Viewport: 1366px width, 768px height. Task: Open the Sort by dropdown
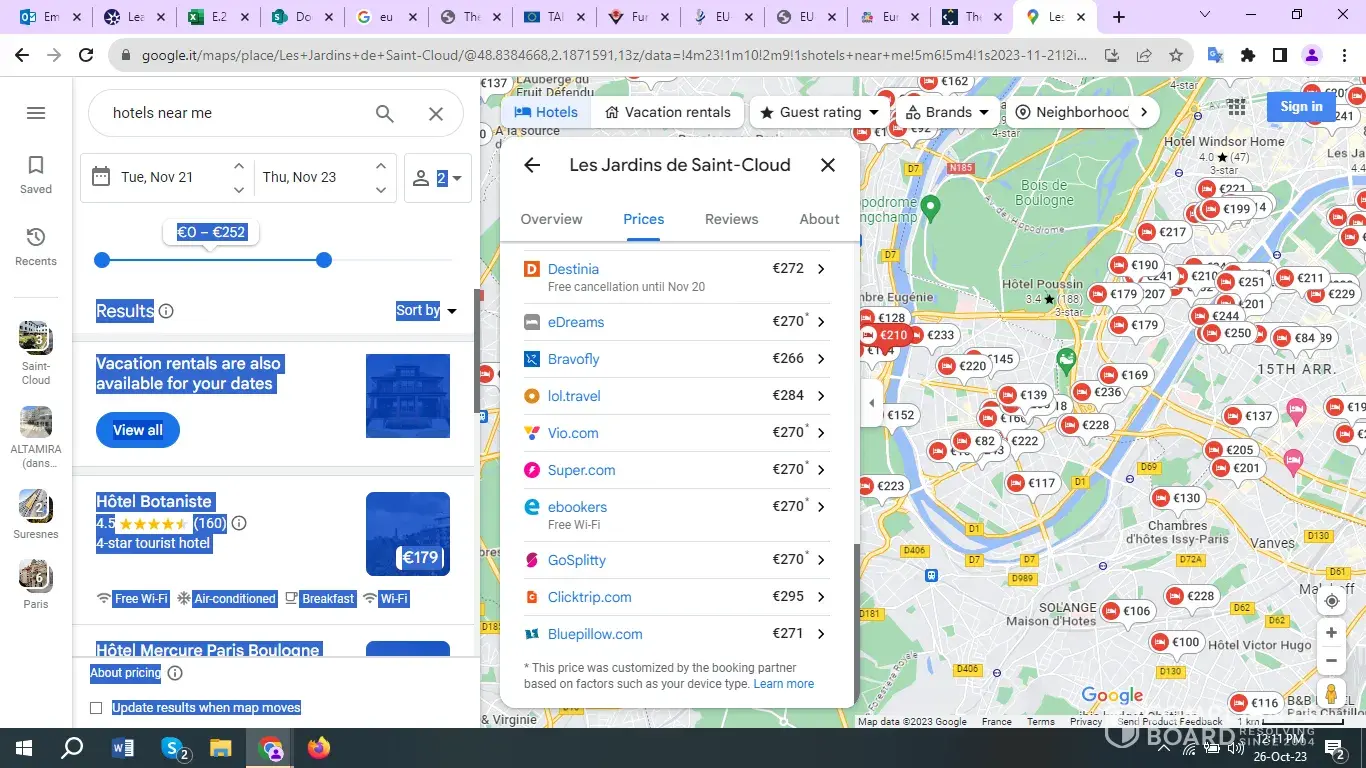coord(426,311)
